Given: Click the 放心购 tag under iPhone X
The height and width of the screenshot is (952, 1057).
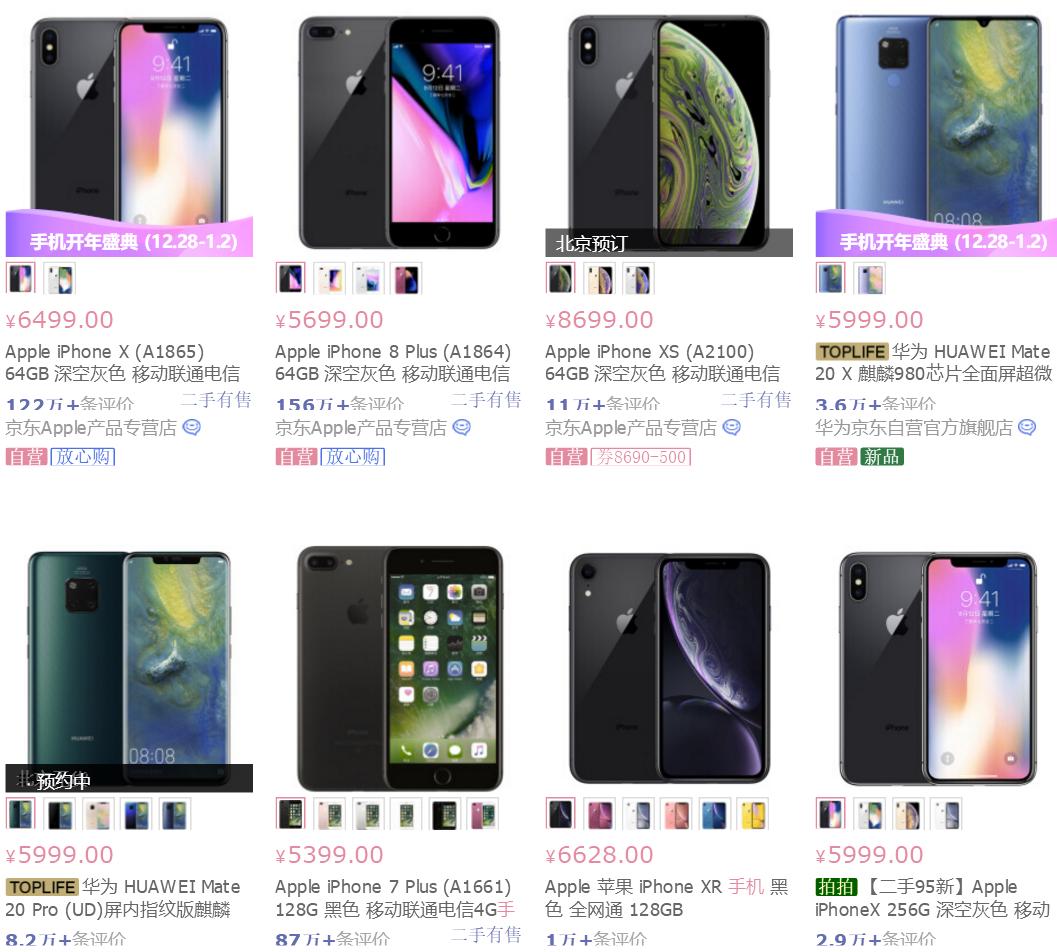Looking at the screenshot, I should [83, 457].
